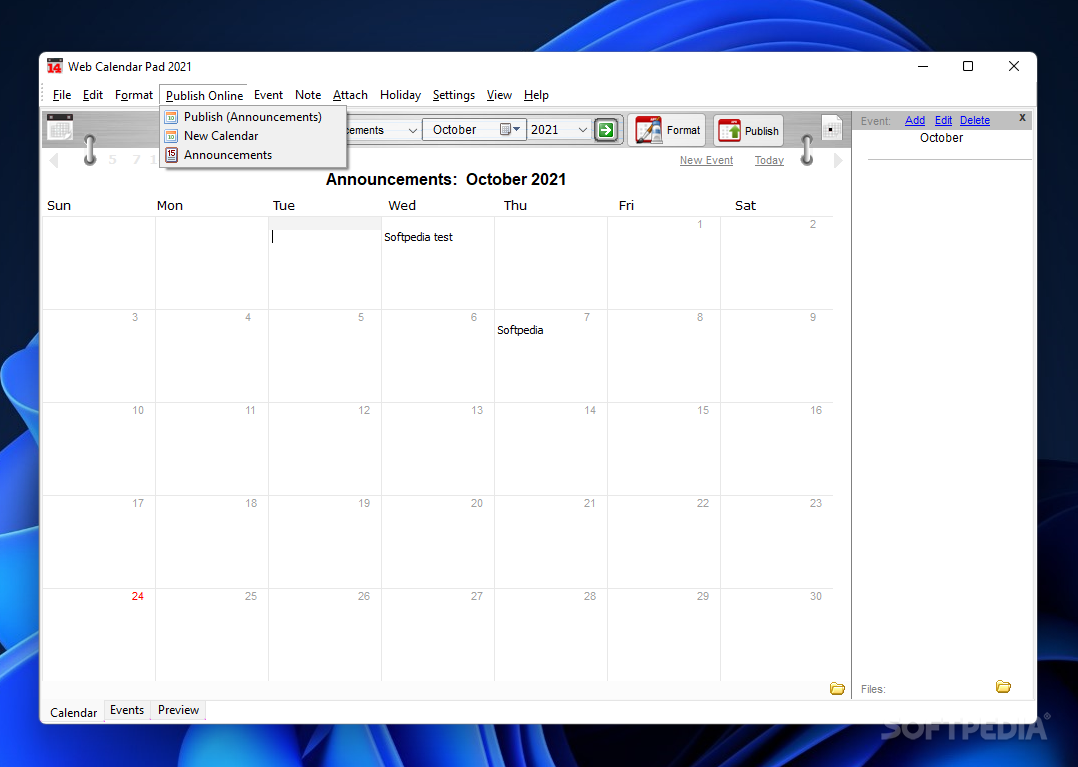Close the Publish Online menu header
Image resolution: width=1078 pixels, height=767 pixels.
click(204, 95)
